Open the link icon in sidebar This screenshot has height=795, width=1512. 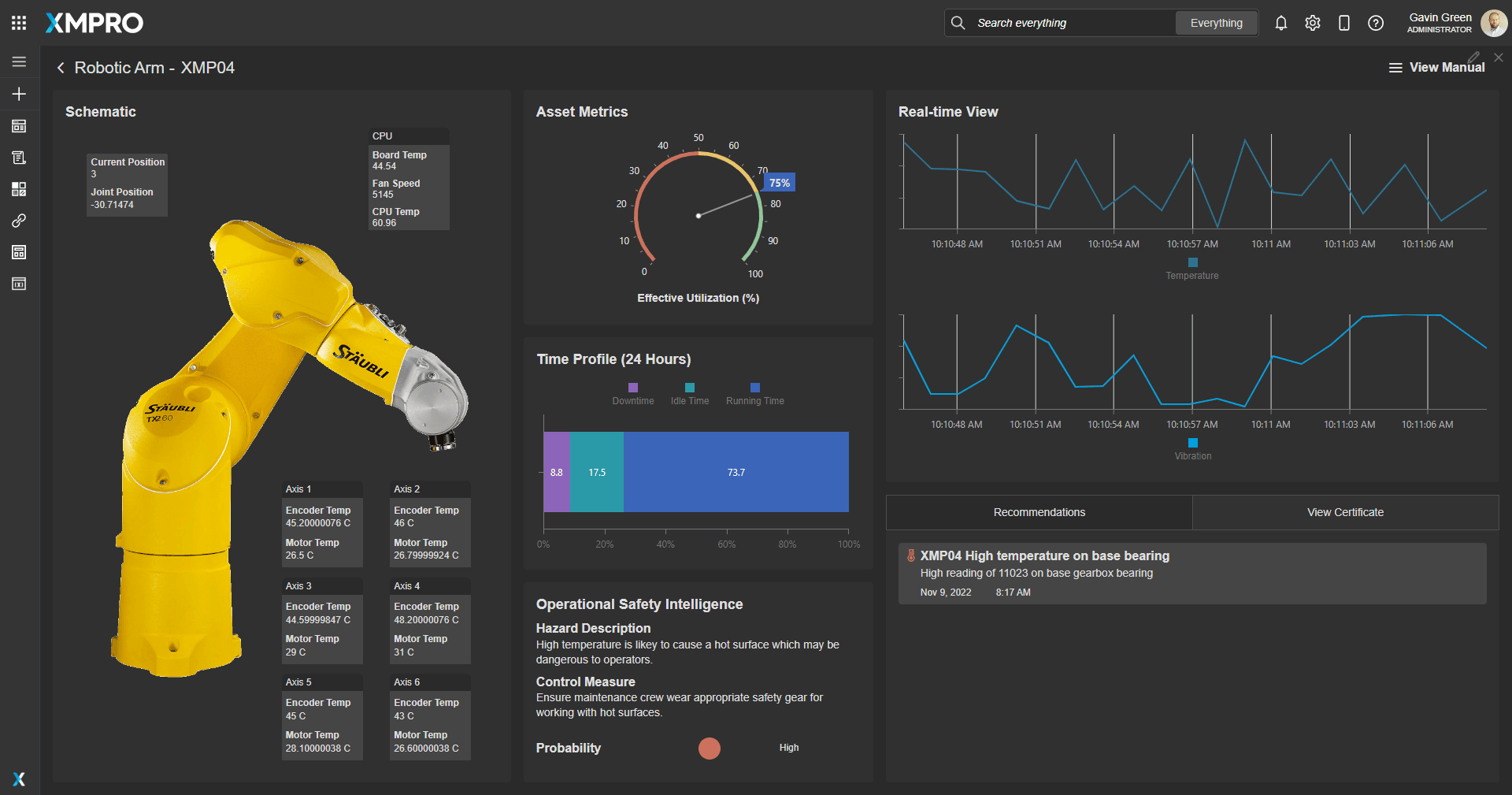[19, 221]
